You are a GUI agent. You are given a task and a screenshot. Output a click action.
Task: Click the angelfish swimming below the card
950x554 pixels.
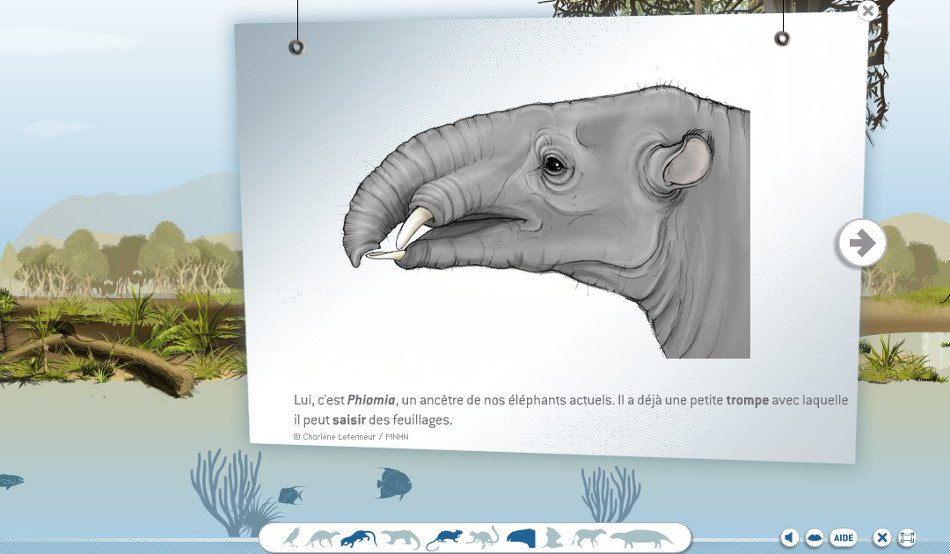pyautogui.click(x=393, y=484)
